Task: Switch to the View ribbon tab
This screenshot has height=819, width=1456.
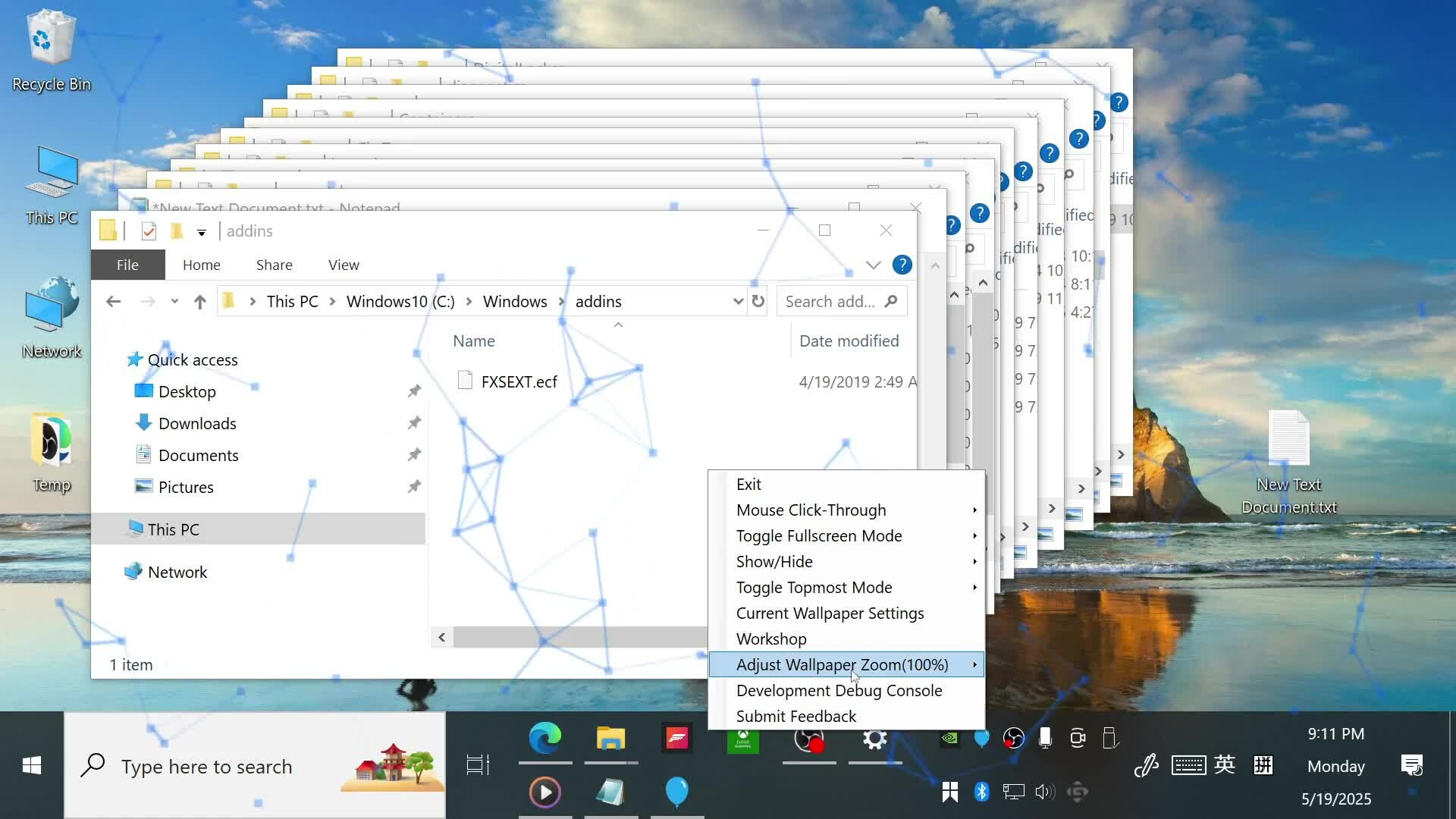Action: pyautogui.click(x=344, y=265)
